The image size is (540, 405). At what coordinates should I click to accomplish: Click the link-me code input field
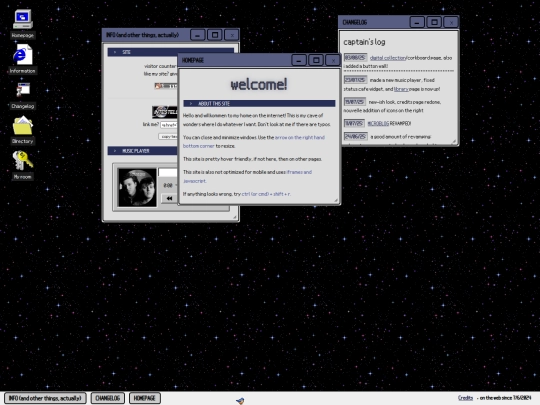169,125
